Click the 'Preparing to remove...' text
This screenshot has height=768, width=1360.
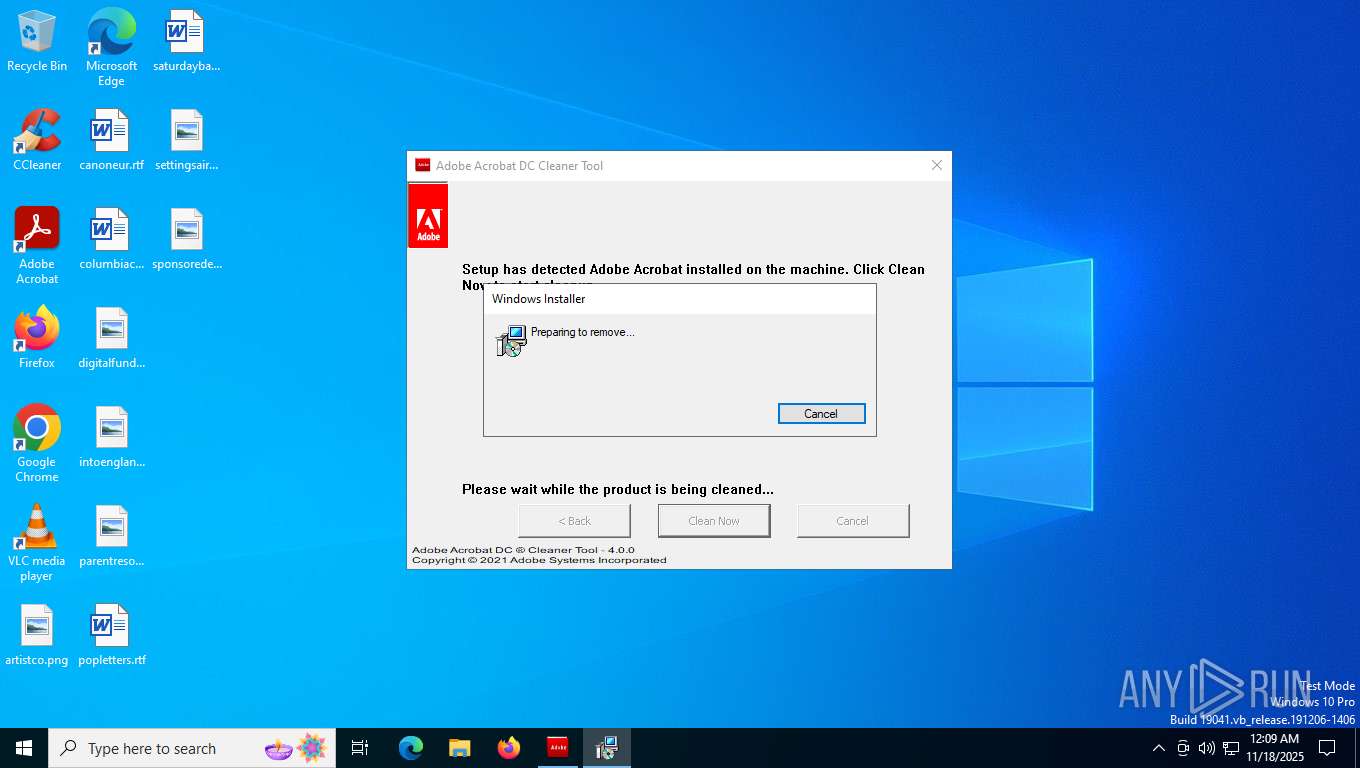pos(583,332)
